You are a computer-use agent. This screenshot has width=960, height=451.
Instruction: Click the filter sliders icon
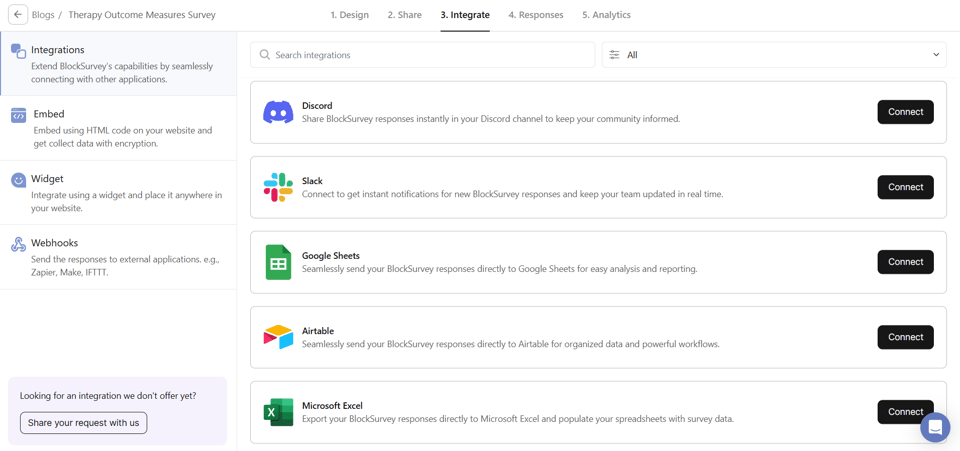tap(614, 54)
